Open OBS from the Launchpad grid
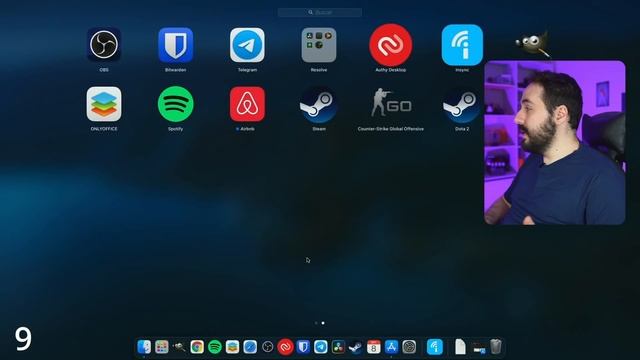640x360 pixels. click(104, 45)
